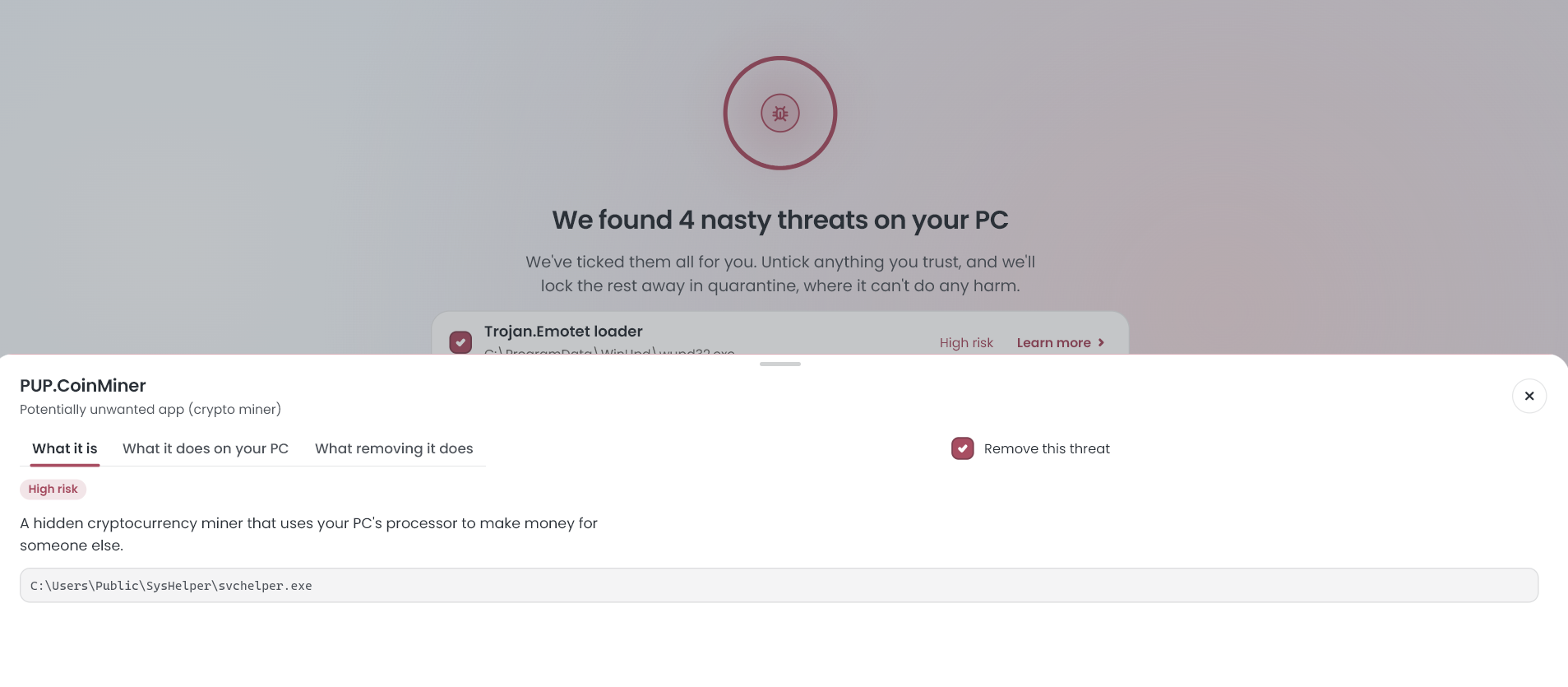The height and width of the screenshot is (687, 1568).
Task: Click the svchelper.exe file path field
Action: pos(779,585)
